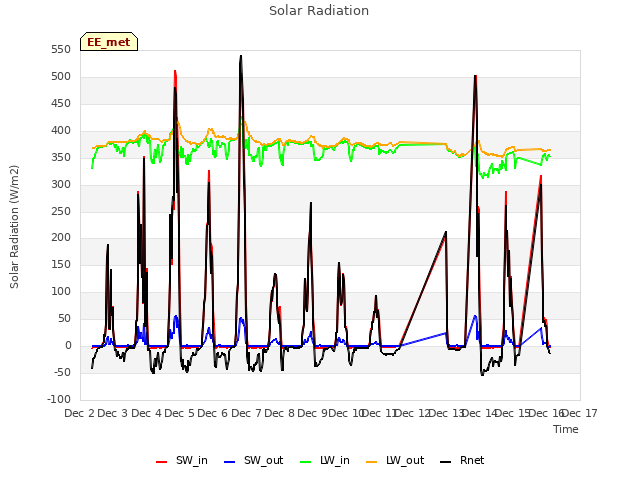640x480 pixels.
Task: Click the Dec 5 x-axis label
Action: (180, 413)
